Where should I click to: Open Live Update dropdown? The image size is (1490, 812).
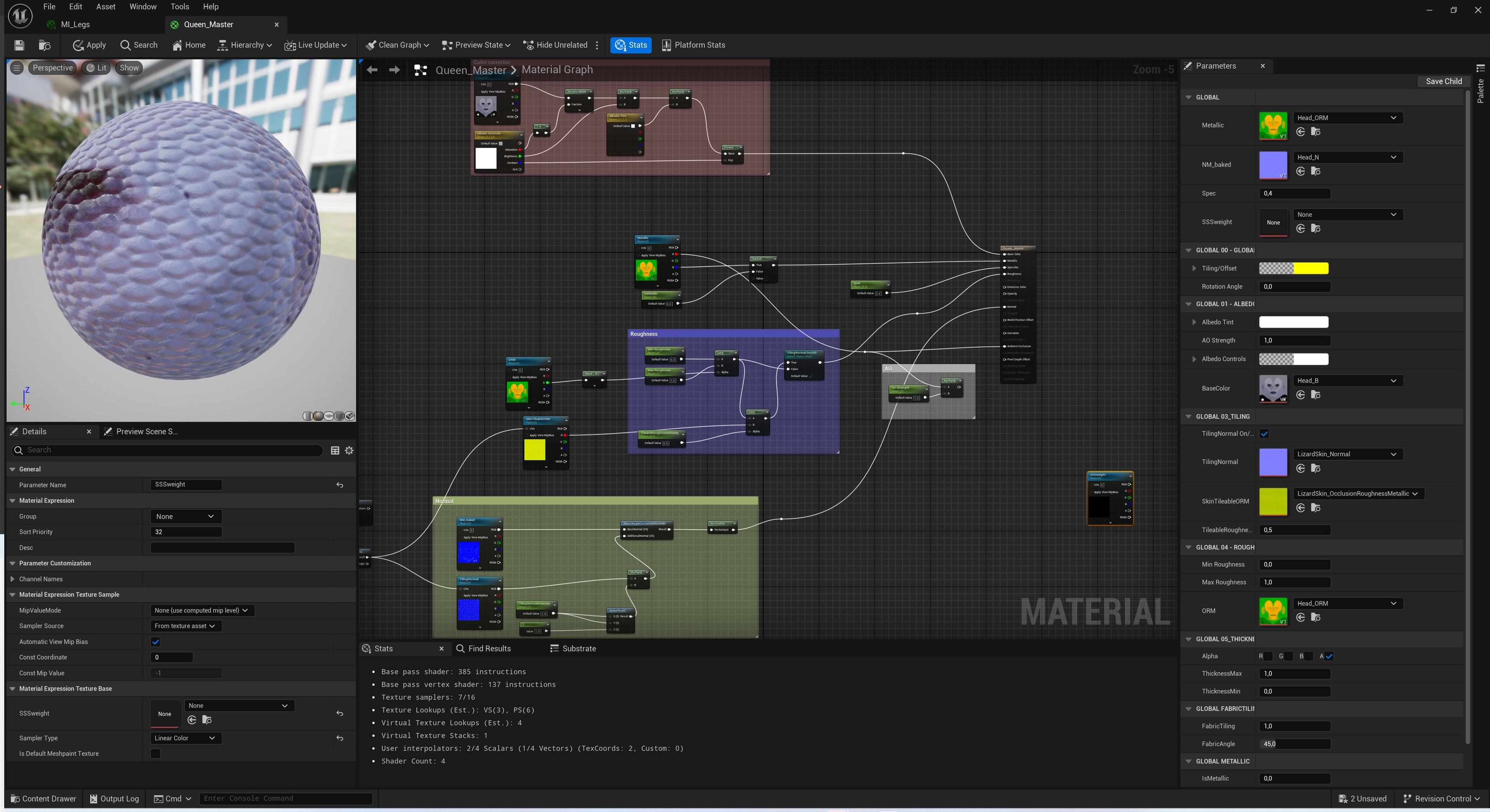pyautogui.click(x=316, y=45)
